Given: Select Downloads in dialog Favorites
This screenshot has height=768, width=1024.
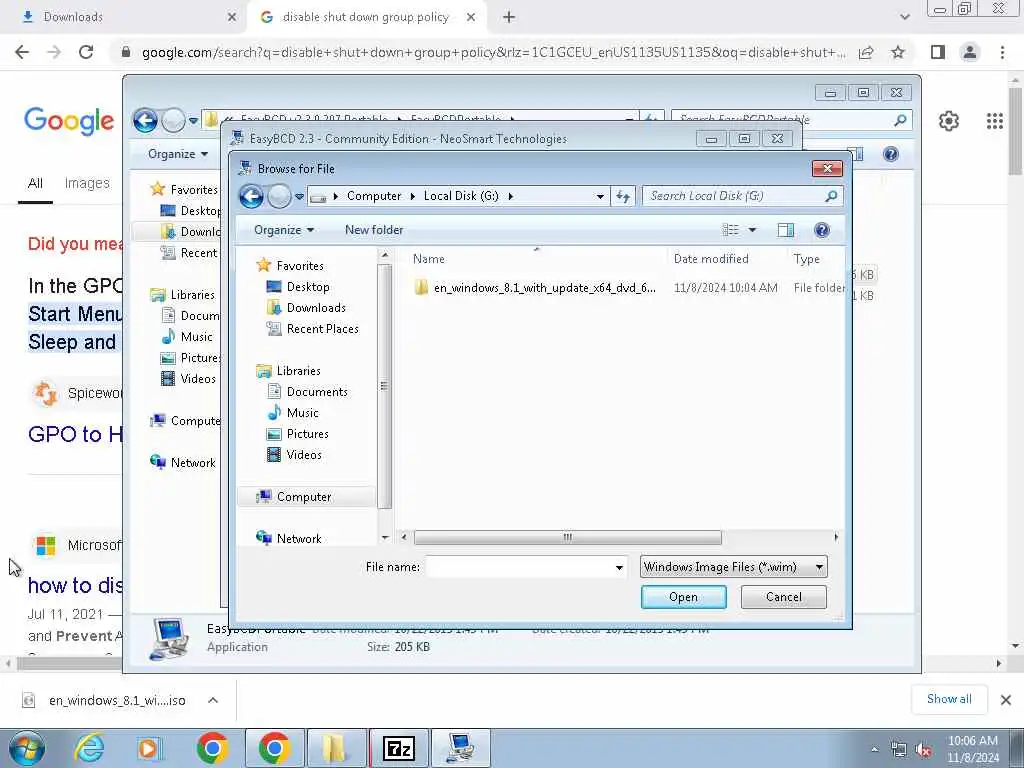Looking at the screenshot, I should (x=316, y=308).
